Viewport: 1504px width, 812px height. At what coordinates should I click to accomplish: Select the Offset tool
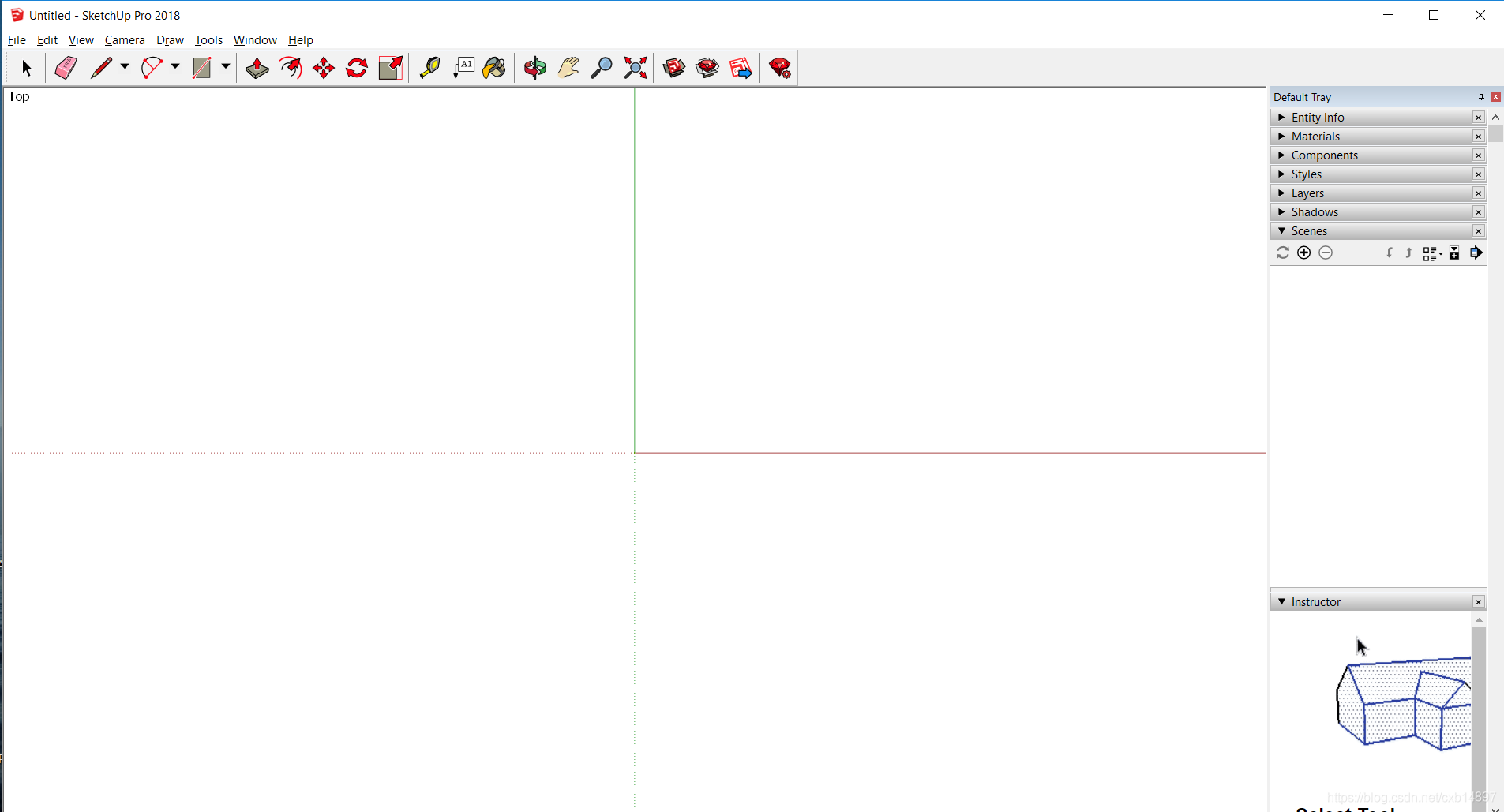[x=291, y=68]
